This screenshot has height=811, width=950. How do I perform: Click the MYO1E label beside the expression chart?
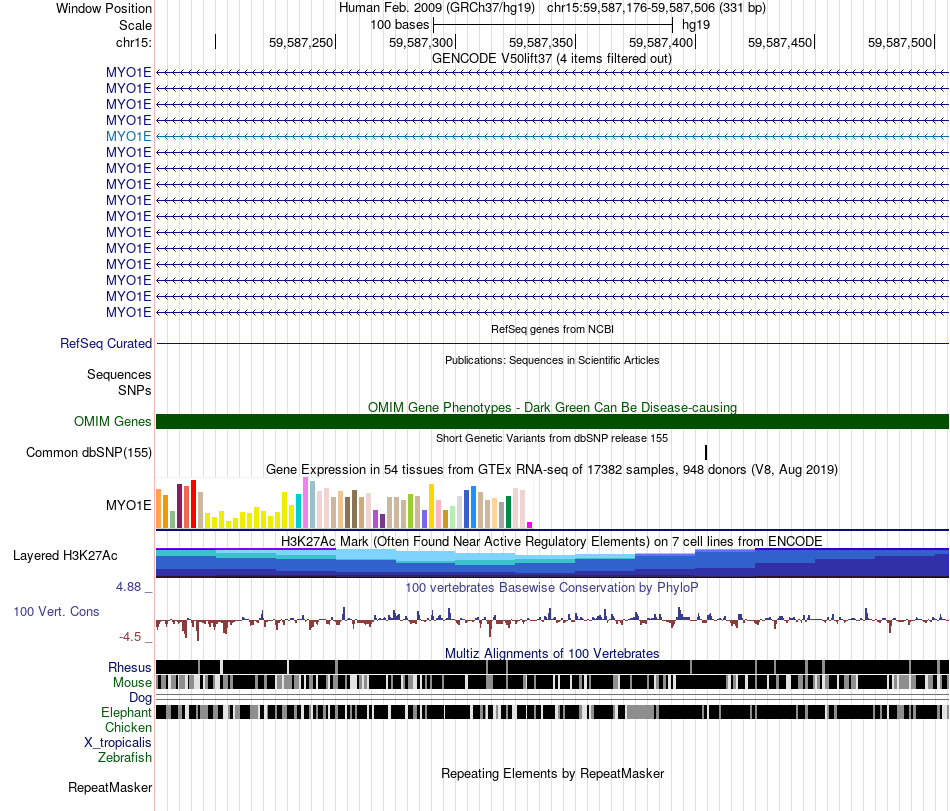pos(128,505)
